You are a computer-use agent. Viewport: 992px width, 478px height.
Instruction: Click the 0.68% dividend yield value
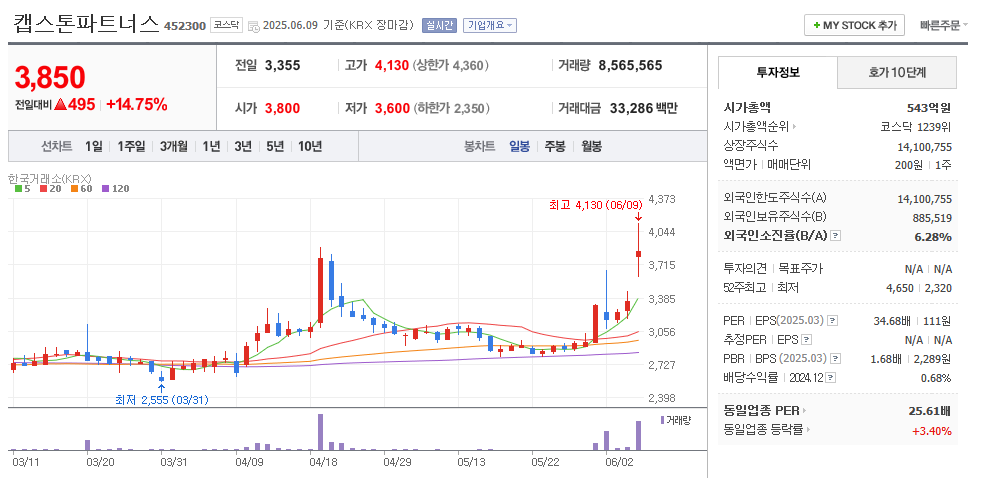click(x=936, y=378)
